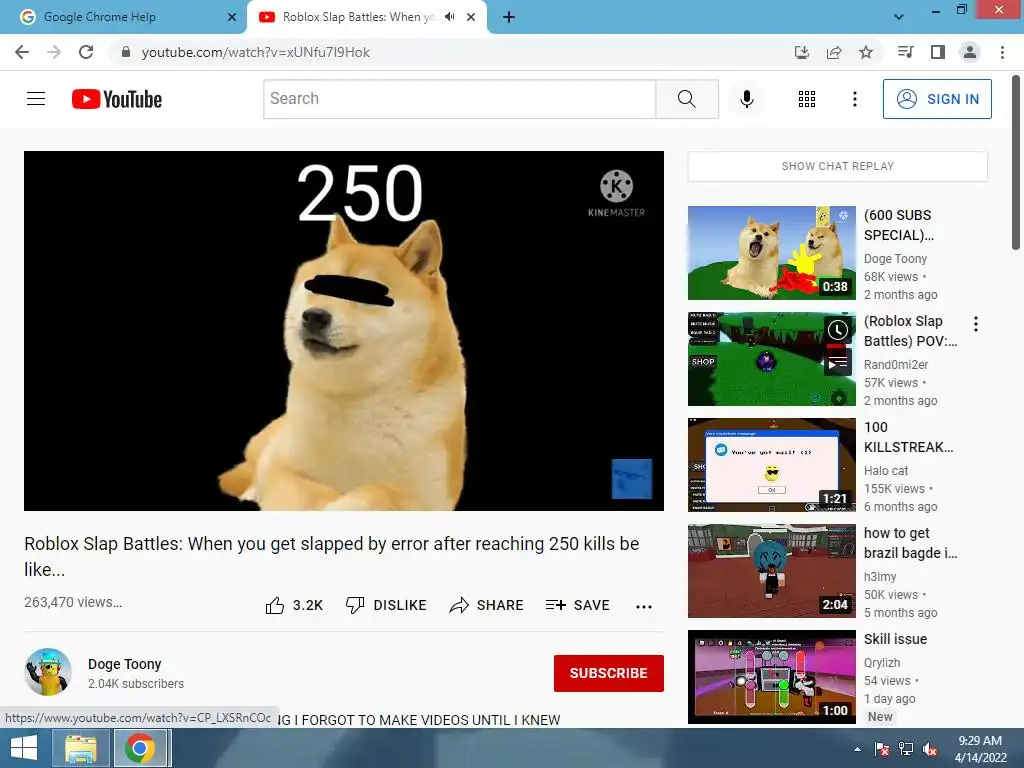Toggle Chrome side panel

tap(938, 52)
